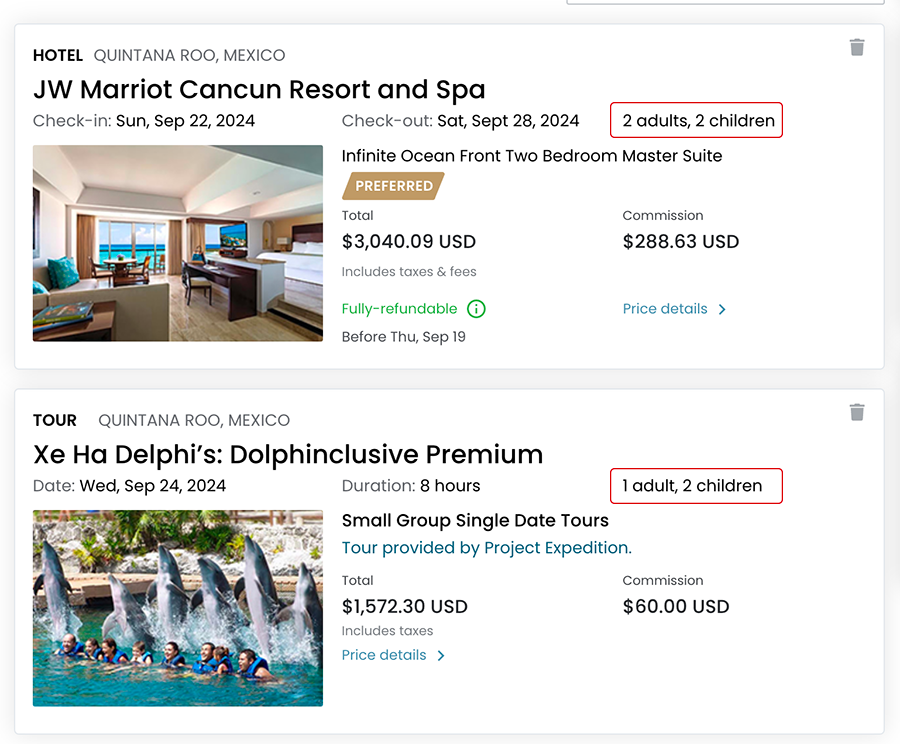
Task: Remove the Xe Ha Delphi's tour item
Action: pyautogui.click(x=857, y=412)
